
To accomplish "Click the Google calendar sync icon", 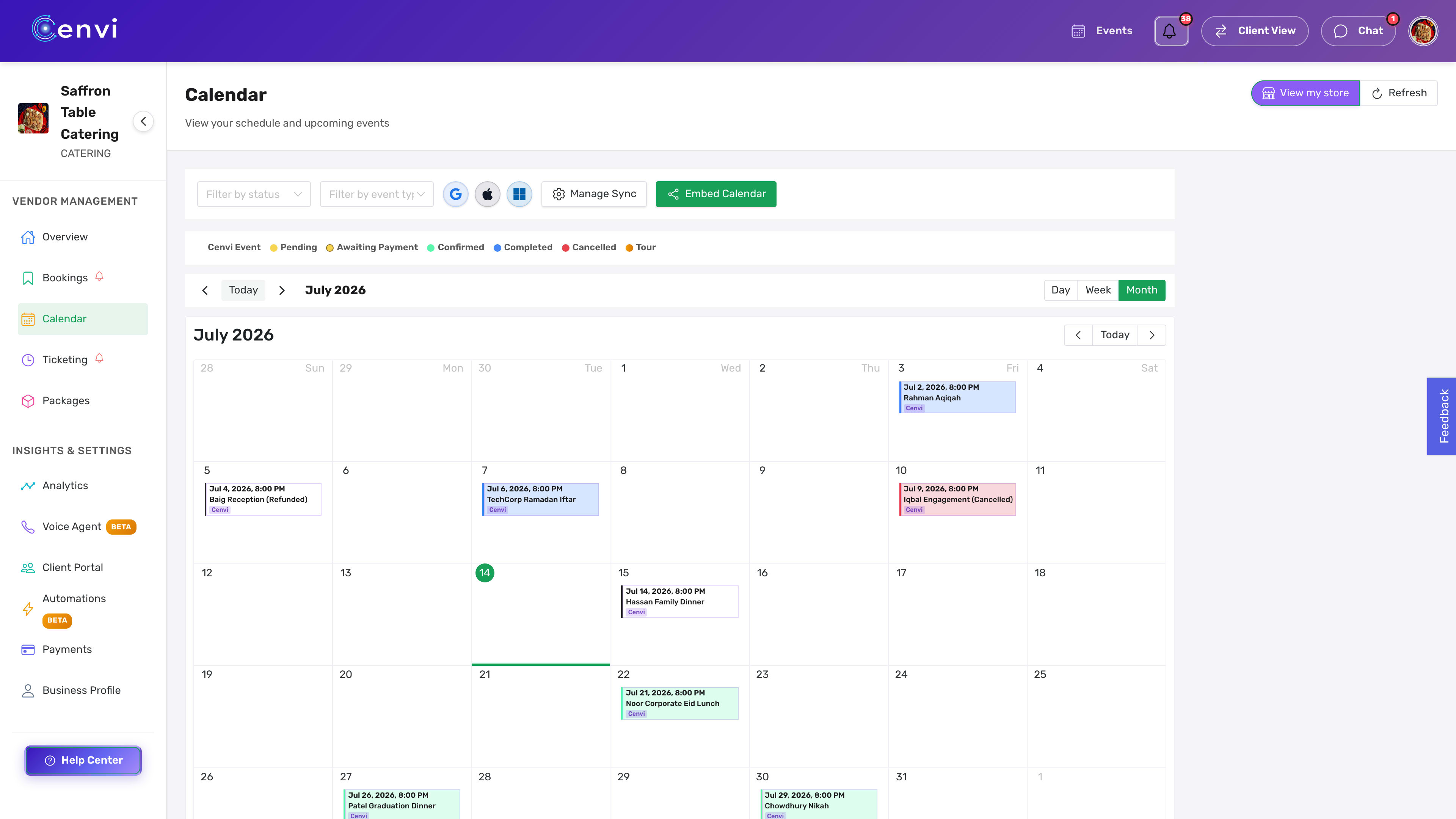I will (455, 194).
